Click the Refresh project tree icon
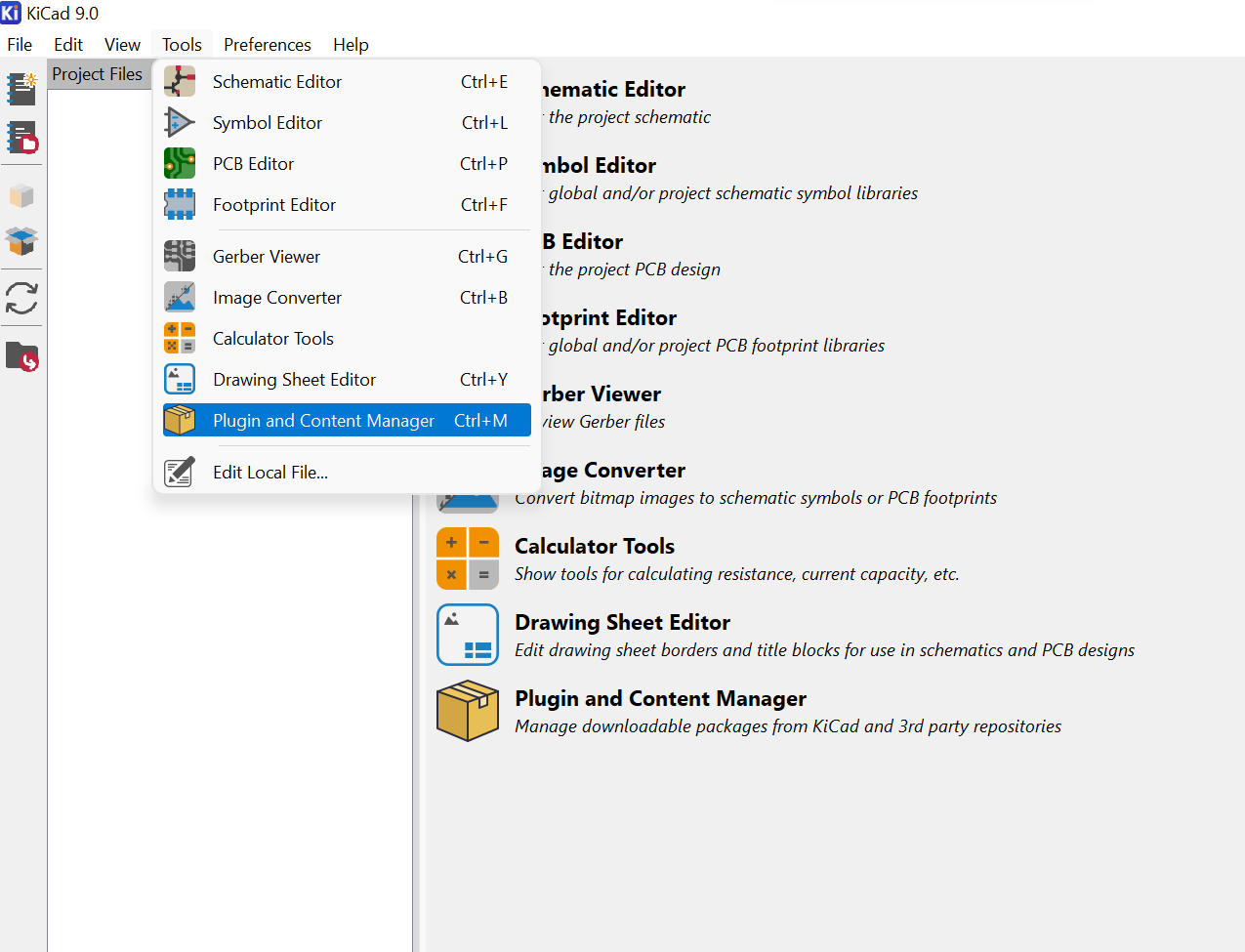This screenshot has height=952, width=1245. [21, 298]
